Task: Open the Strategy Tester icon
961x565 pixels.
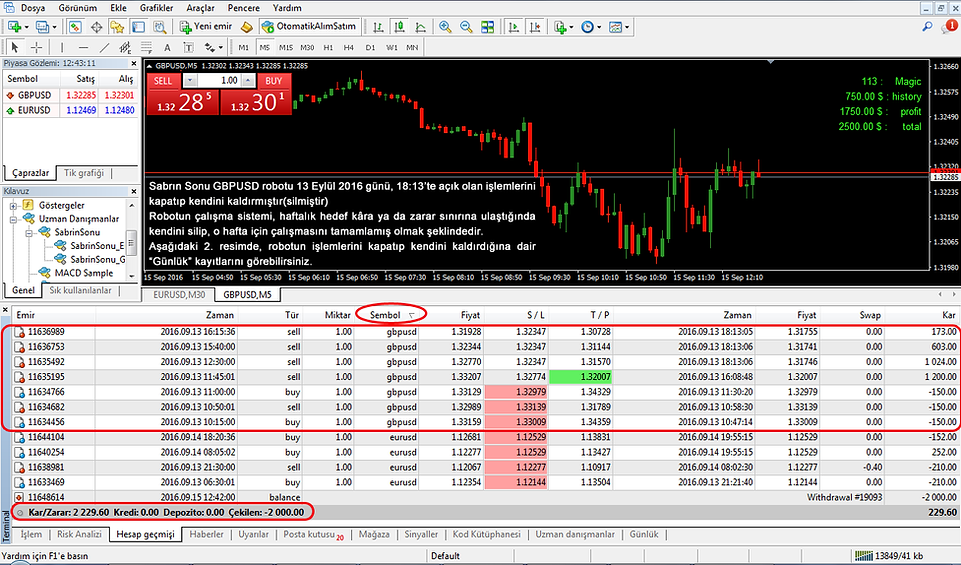Action: pyautogui.click(x=160, y=27)
